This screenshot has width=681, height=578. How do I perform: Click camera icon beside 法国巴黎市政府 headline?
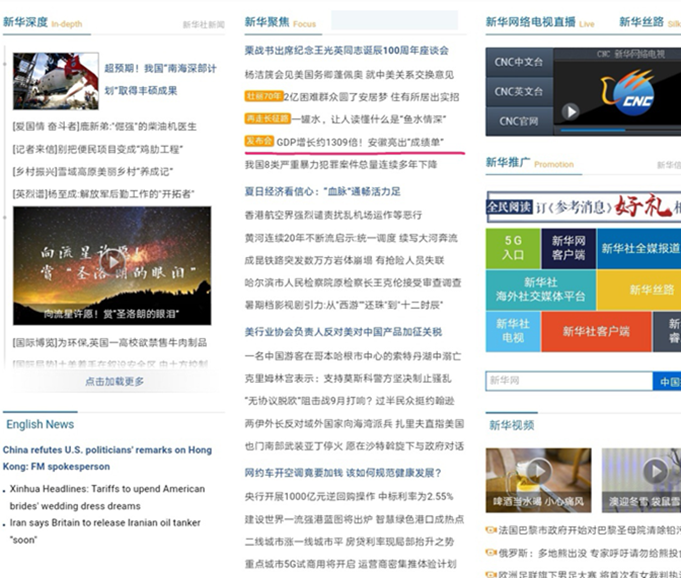click(491, 530)
